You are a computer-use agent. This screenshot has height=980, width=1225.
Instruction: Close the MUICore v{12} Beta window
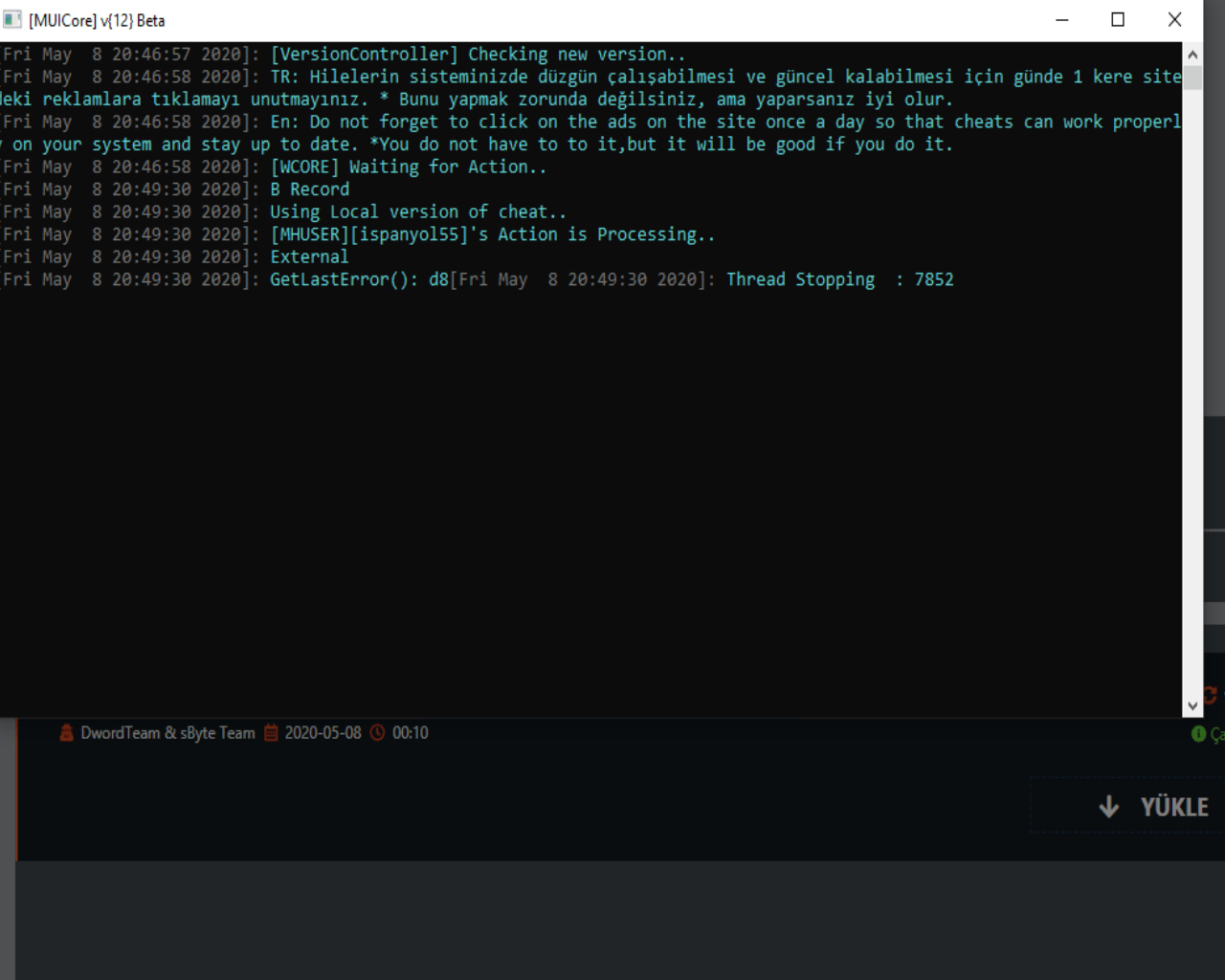pos(1175,20)
